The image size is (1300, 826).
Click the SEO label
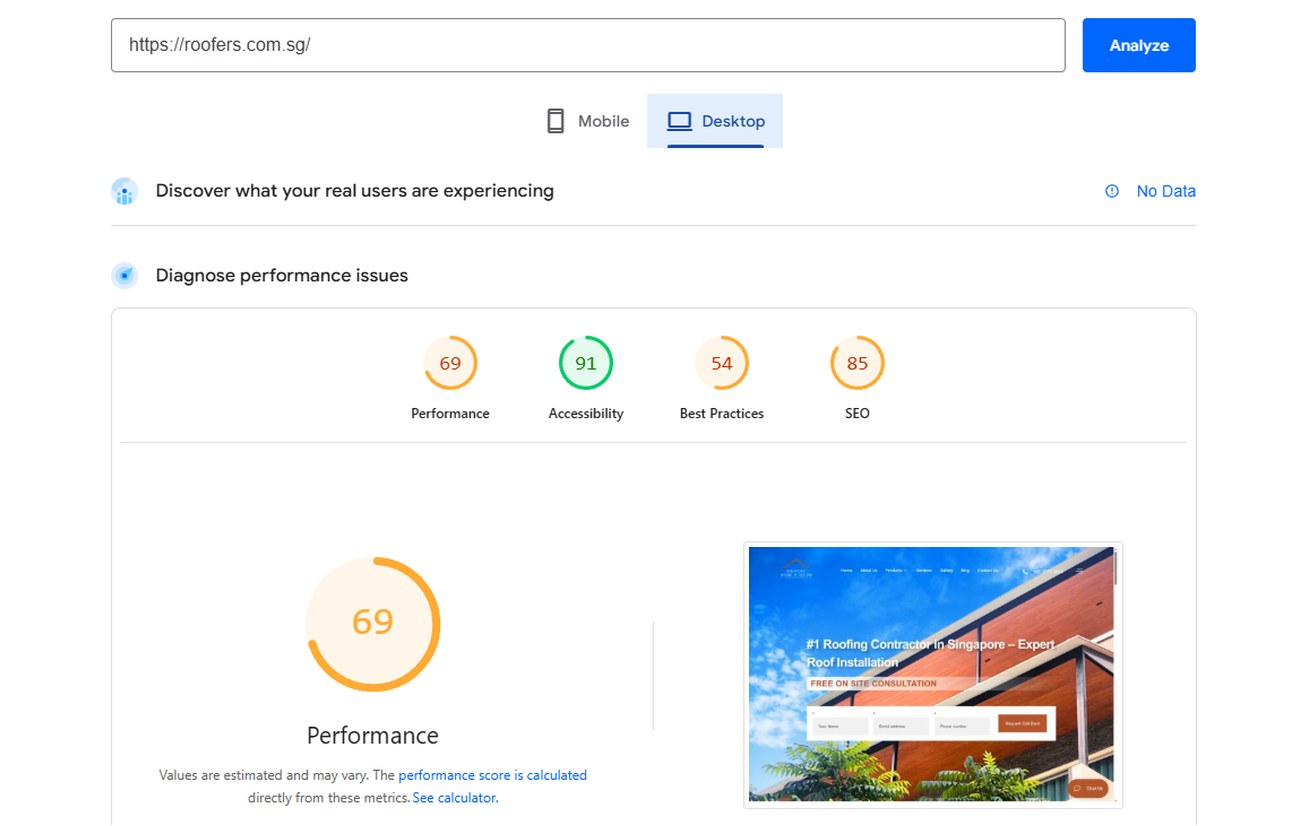[x=857, y=413]
